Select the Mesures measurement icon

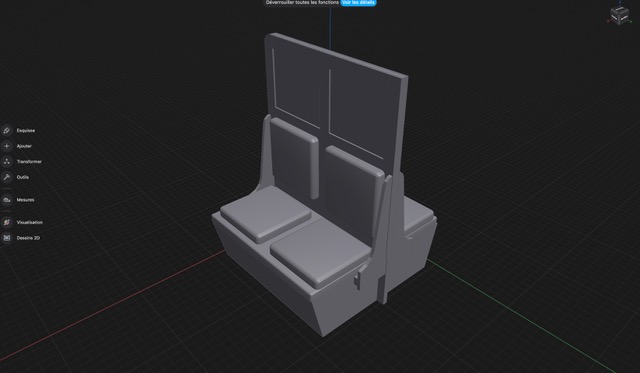[x=7, y=200]
